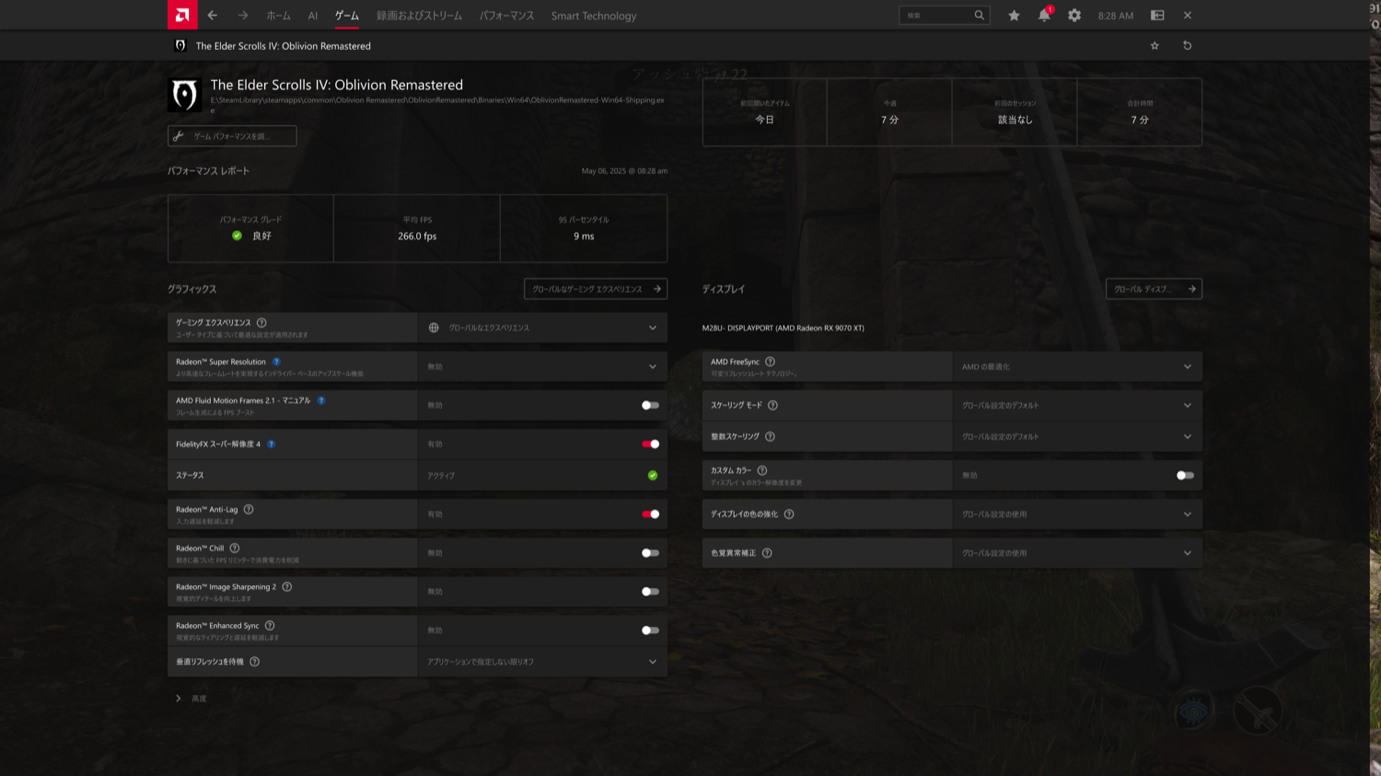Go back with the left arrow
1381x776 pixels.
[212, 15]
